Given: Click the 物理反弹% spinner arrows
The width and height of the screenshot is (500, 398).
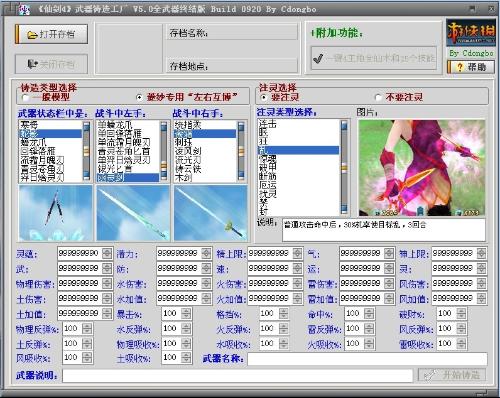Looking at the screenshot, I should coord(87,329).
